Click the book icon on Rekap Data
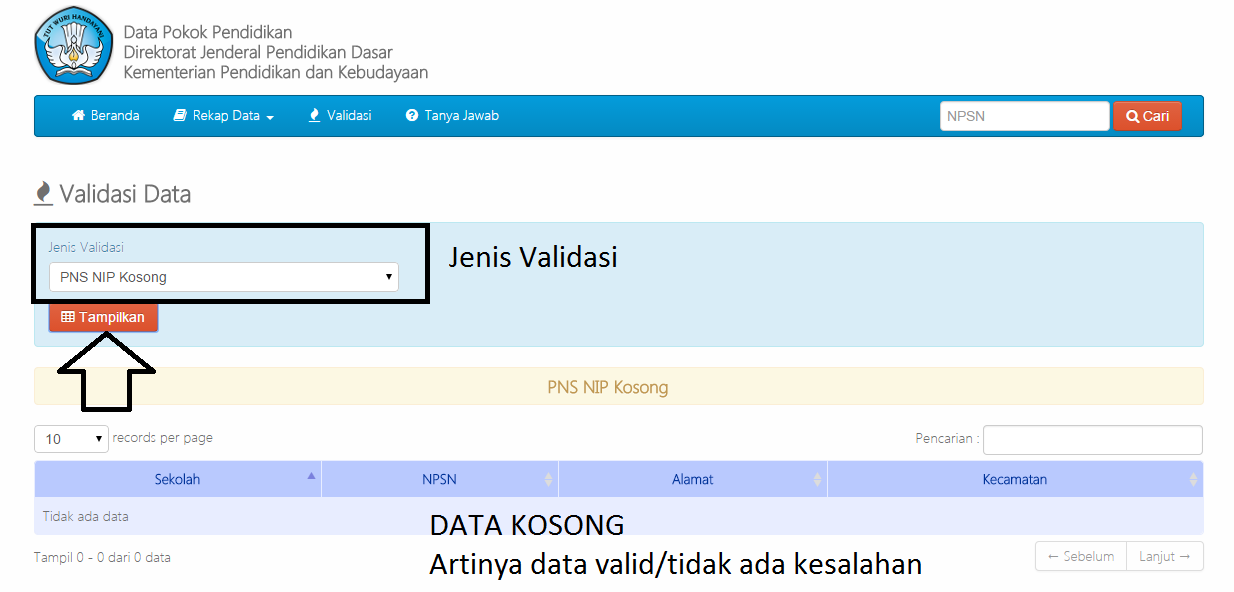 click(x=182, y=115)
